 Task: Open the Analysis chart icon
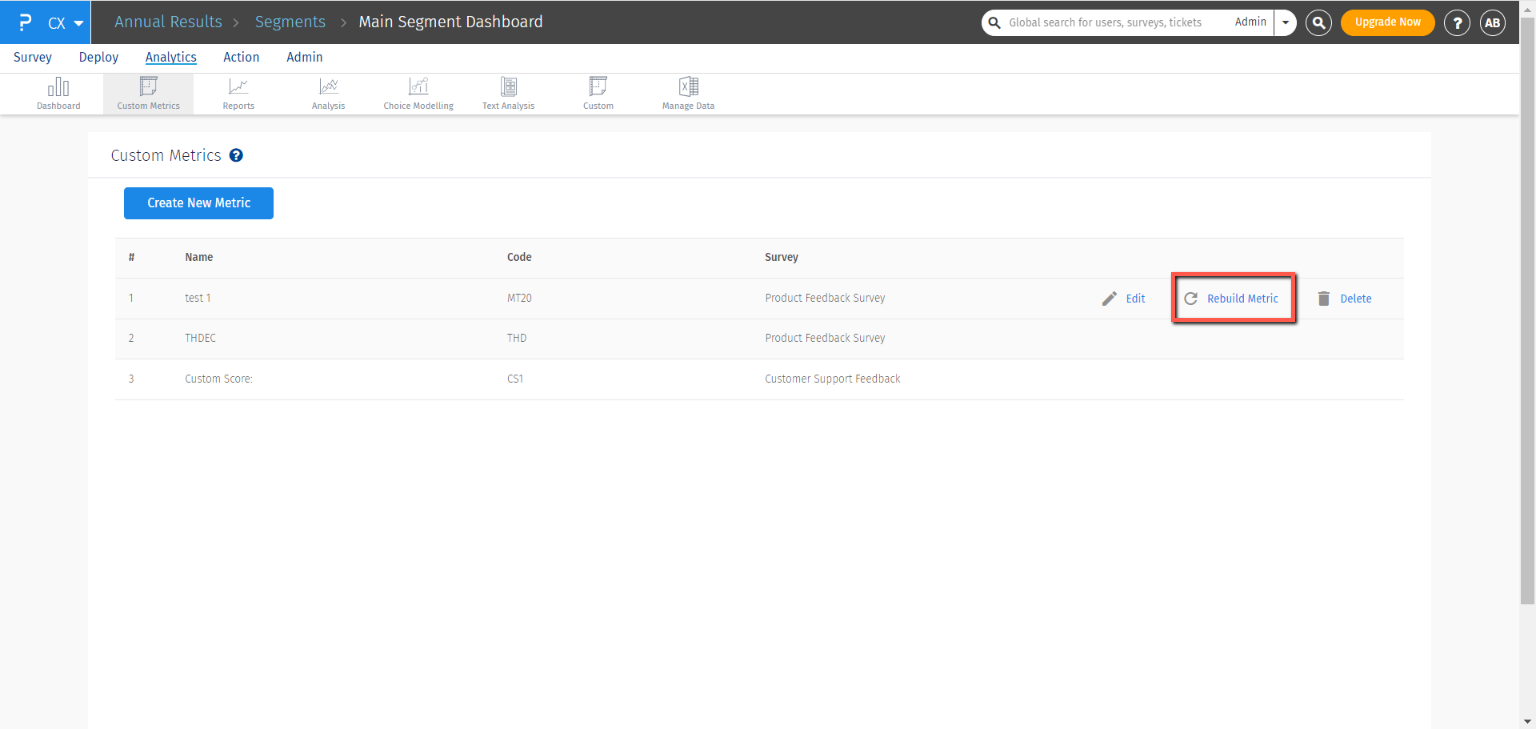[328, 87]
